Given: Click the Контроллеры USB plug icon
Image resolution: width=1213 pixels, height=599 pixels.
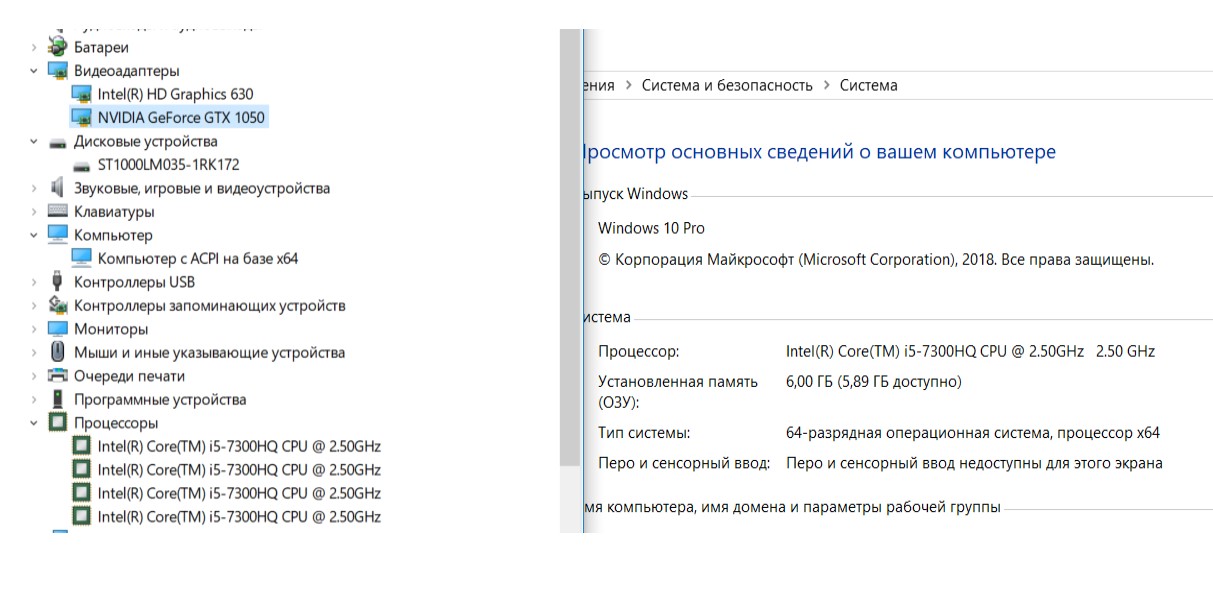Looking at the screenshot, I should click(x=57, y=282).
